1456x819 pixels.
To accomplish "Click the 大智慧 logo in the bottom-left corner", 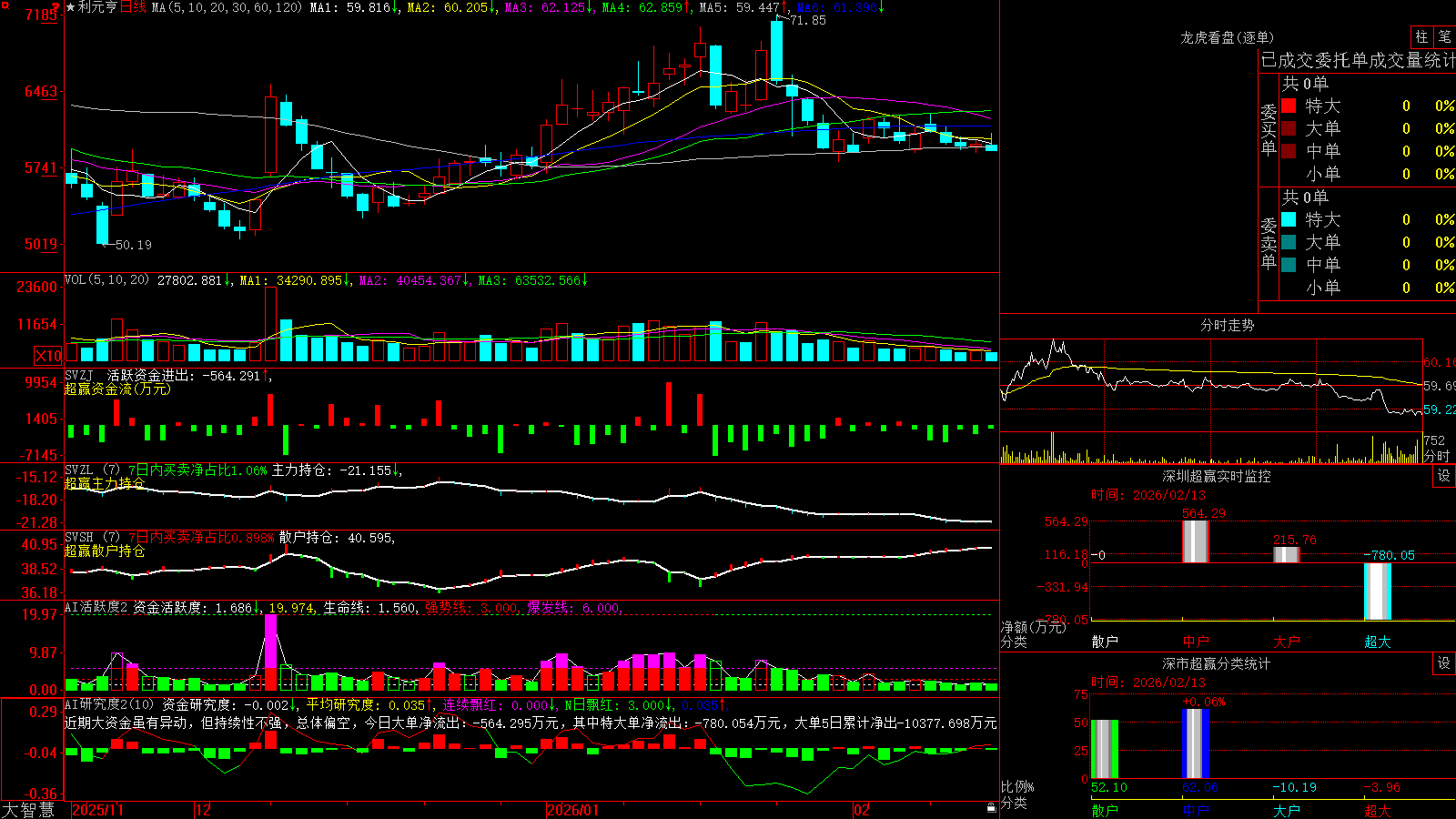I will coord(28,810).
